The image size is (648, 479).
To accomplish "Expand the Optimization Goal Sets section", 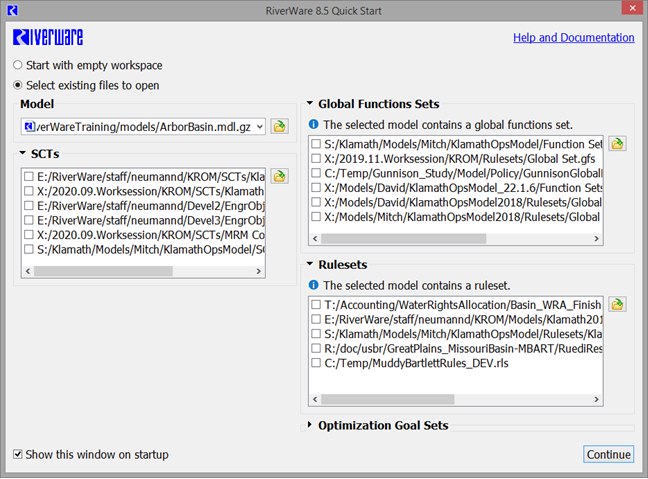I will tap(309, 426).
